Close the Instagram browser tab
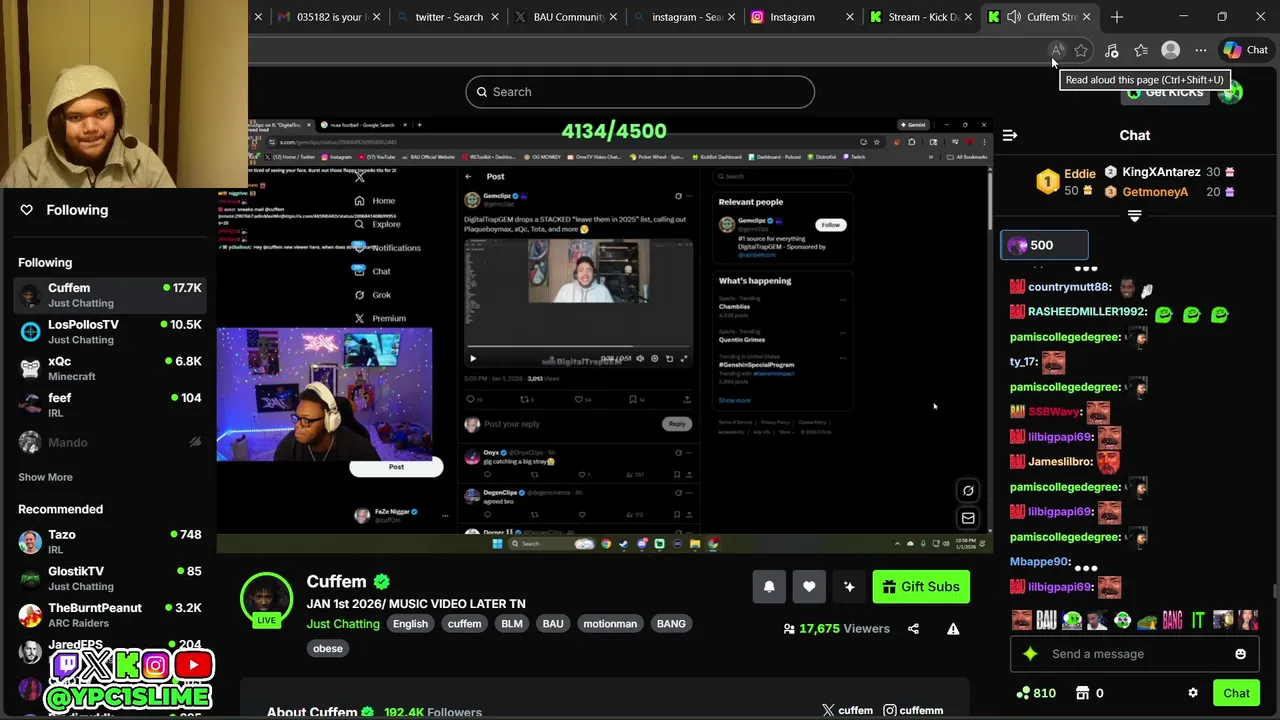Viewport: 1280px width, 720px height. click(850, 17)
